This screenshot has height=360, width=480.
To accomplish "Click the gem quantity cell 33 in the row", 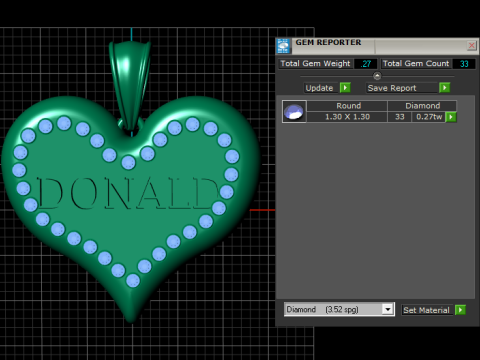I will pos(400,117).
